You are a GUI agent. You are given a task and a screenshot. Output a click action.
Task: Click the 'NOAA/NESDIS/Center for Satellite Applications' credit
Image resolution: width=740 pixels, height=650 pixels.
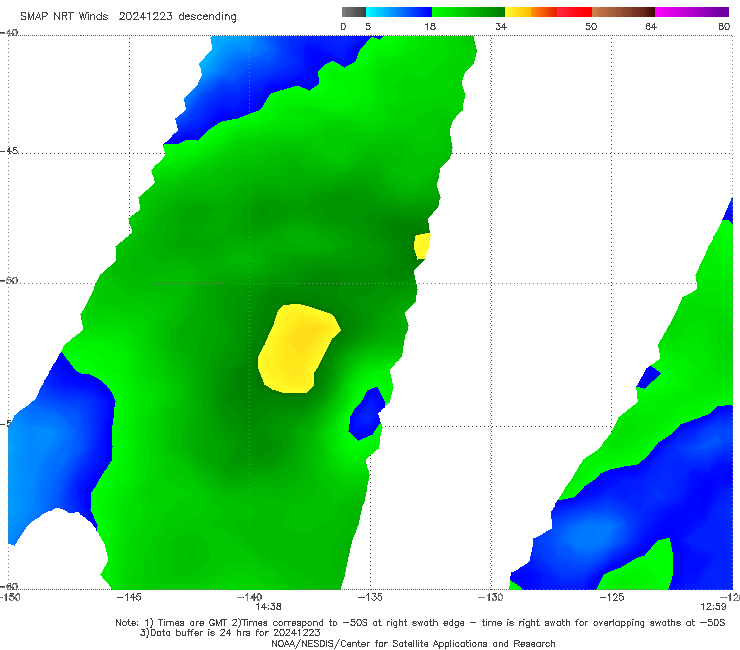click(413, 644)
